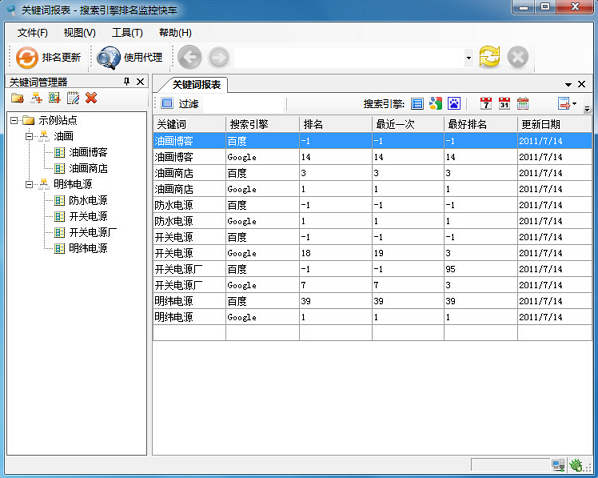Toggle the all search engines list icon
Screen dimensions: 598x478
click(x=417, y=103)
